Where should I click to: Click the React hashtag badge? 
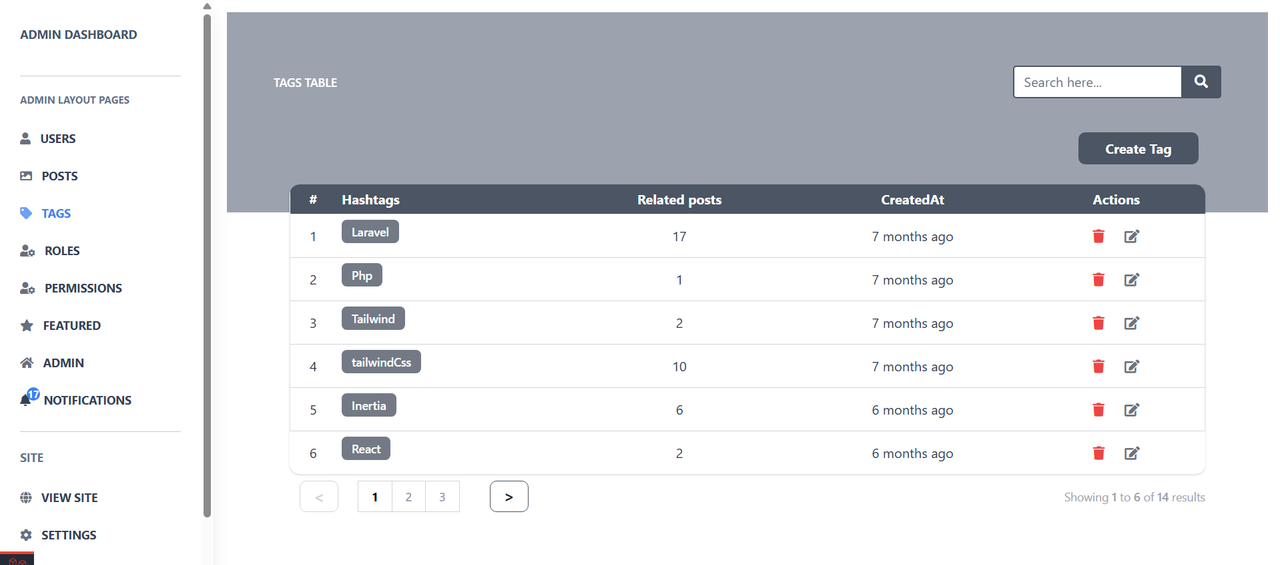pyautogui.click(x=366, y=449)
